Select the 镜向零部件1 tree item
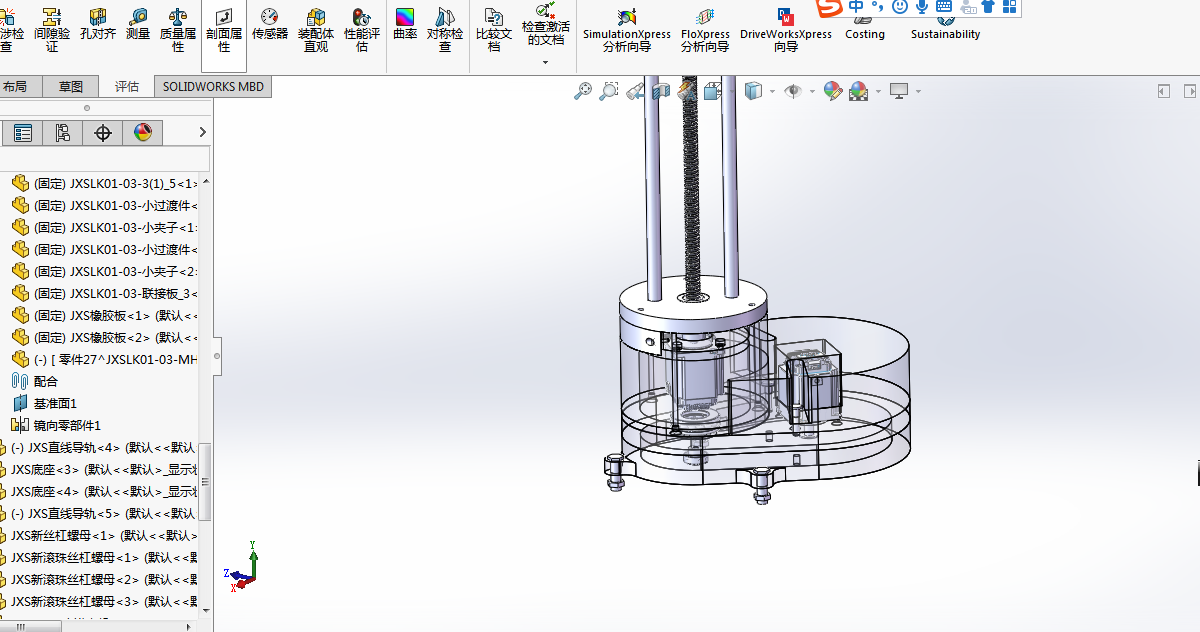1200x632 pixels. [67, 425]
